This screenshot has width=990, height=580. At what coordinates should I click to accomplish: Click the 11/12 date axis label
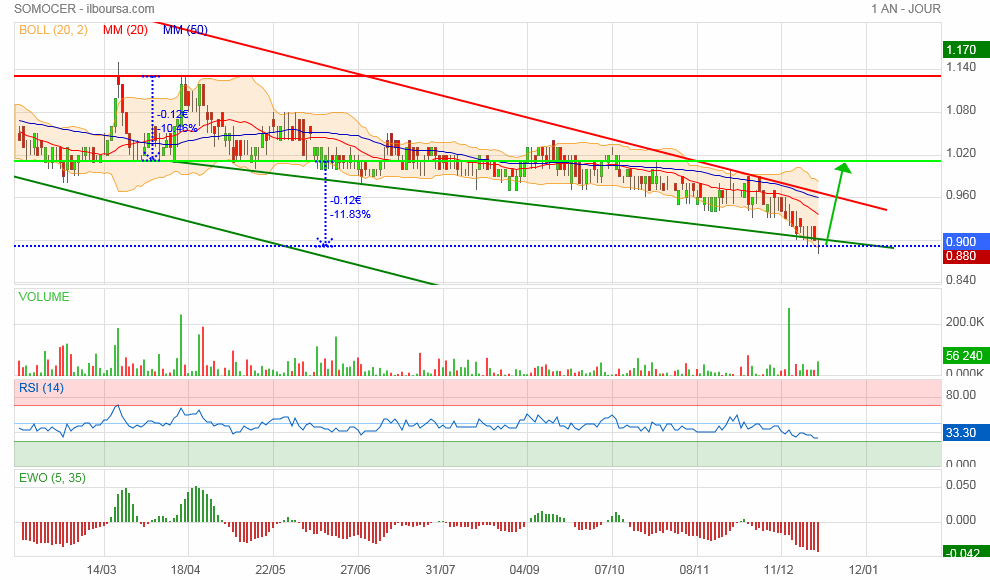point(778,570)
